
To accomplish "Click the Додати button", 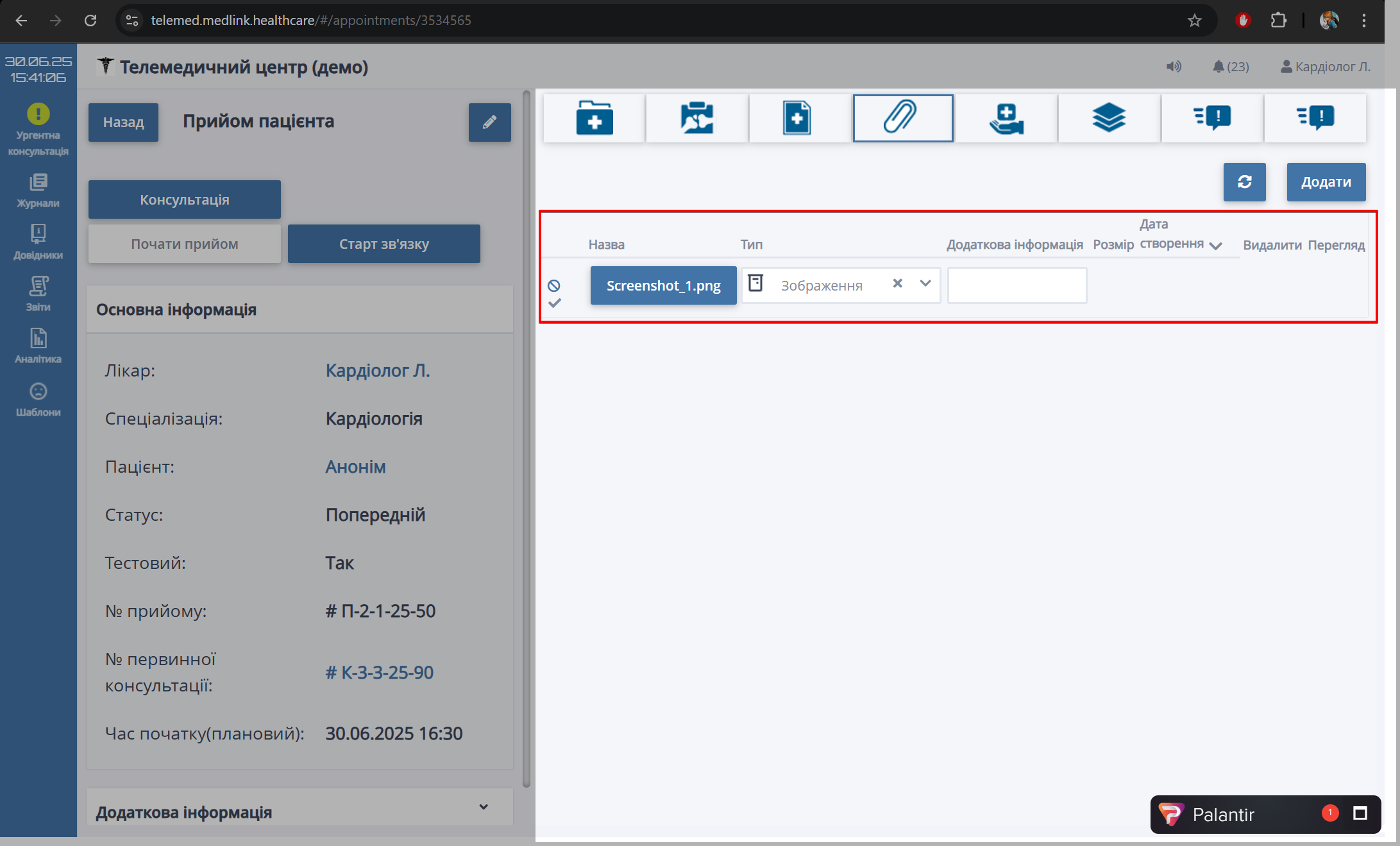I will point(1326,182).
